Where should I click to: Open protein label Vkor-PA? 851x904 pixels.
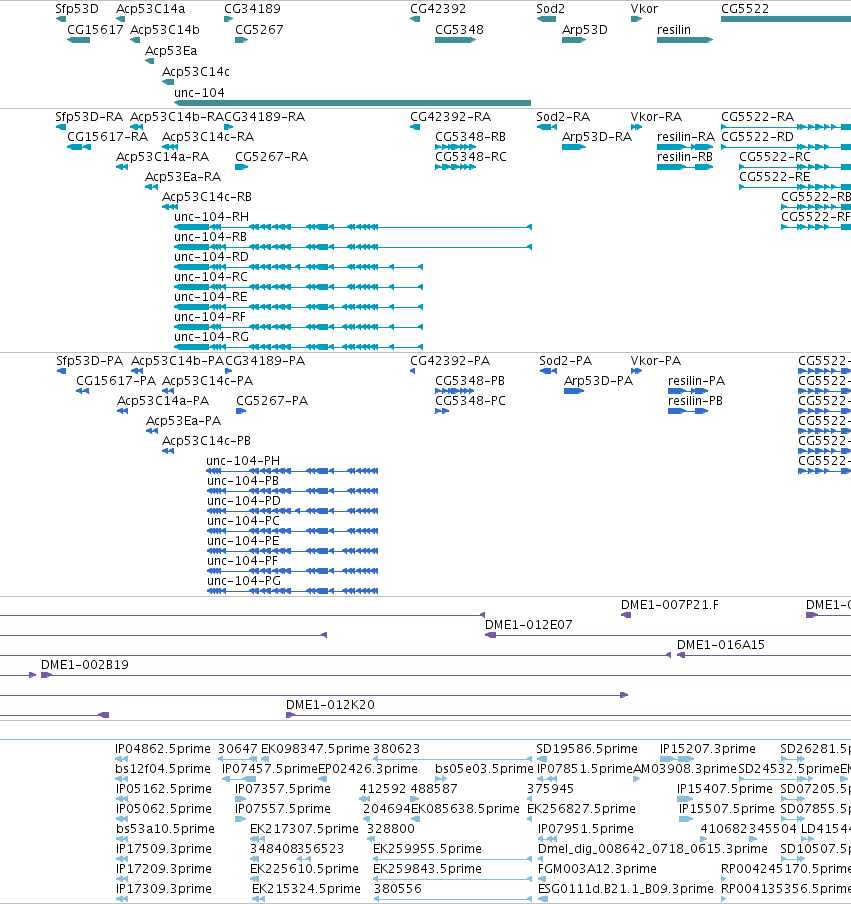click(x=656, y=361)
